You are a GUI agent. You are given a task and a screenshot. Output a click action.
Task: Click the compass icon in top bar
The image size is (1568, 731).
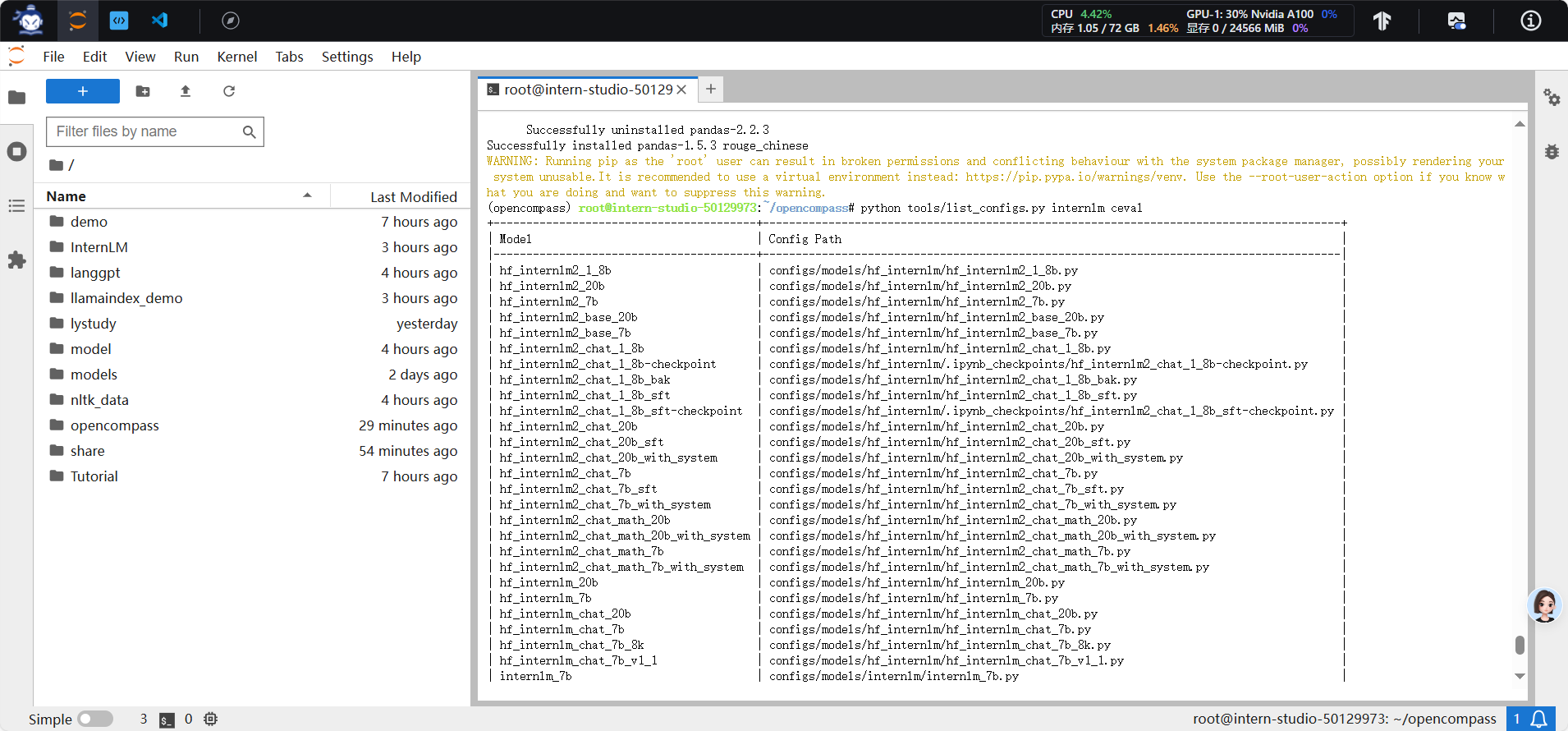231,21
